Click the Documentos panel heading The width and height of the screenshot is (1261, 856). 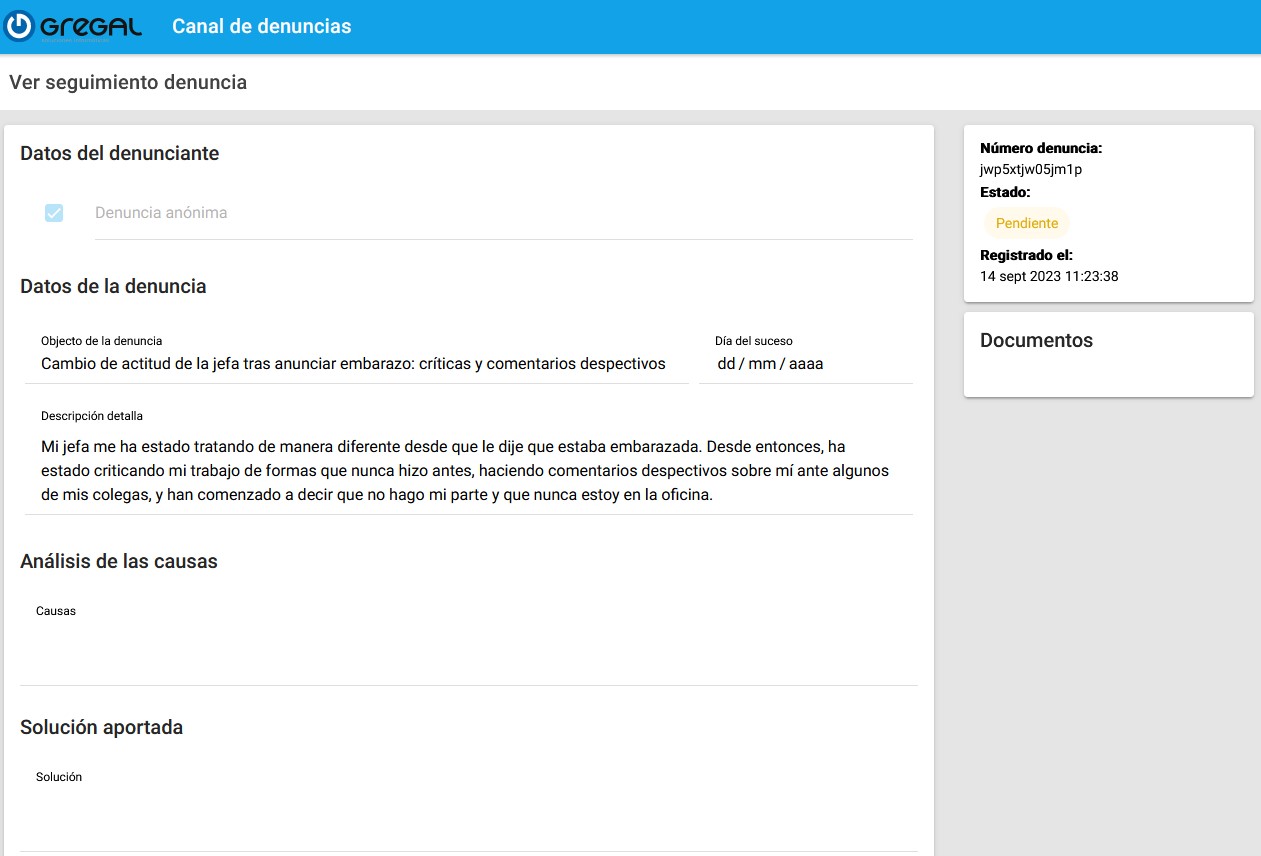1036,340
